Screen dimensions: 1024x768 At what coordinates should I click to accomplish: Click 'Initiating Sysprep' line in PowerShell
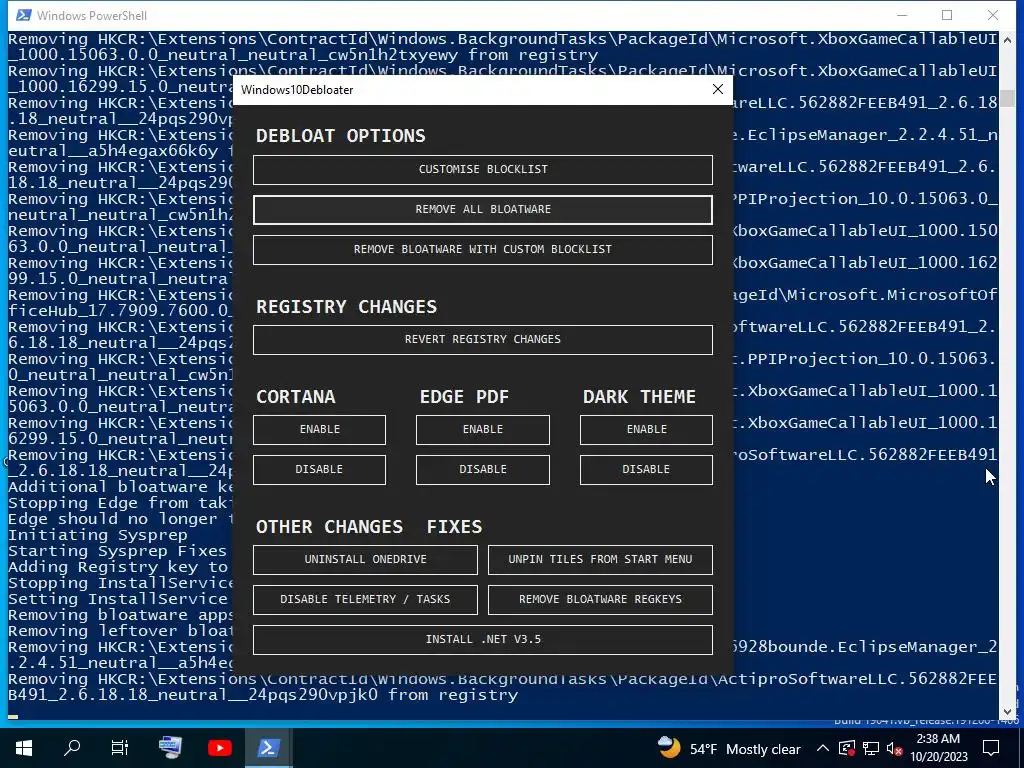click(x=98, y=535)
